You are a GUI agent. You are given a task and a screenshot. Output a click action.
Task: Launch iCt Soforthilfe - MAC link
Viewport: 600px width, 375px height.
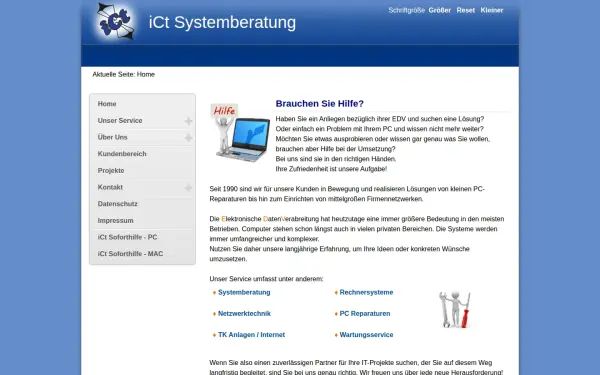click(130, 254)
